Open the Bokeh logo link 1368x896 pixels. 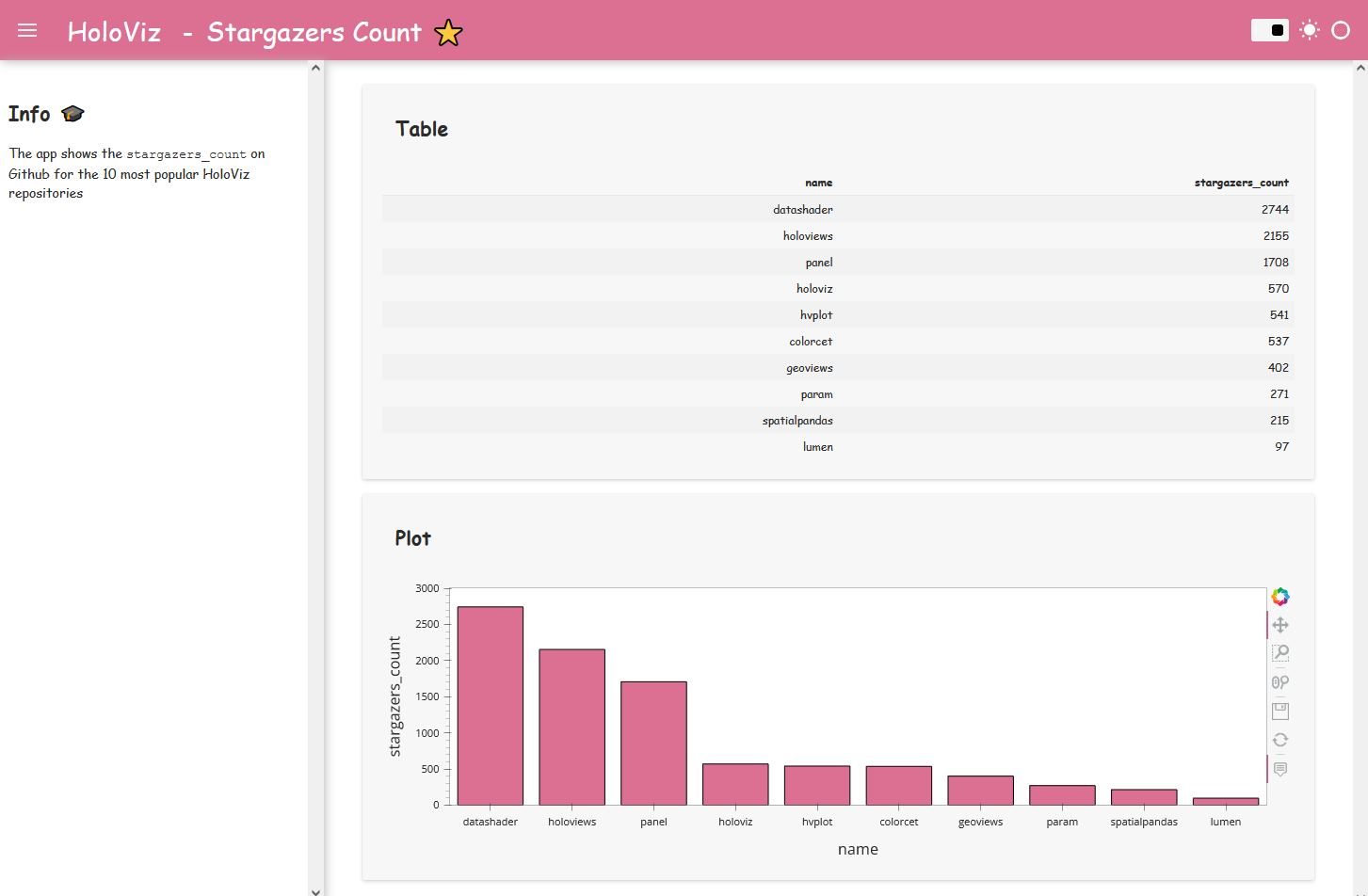1280,597
